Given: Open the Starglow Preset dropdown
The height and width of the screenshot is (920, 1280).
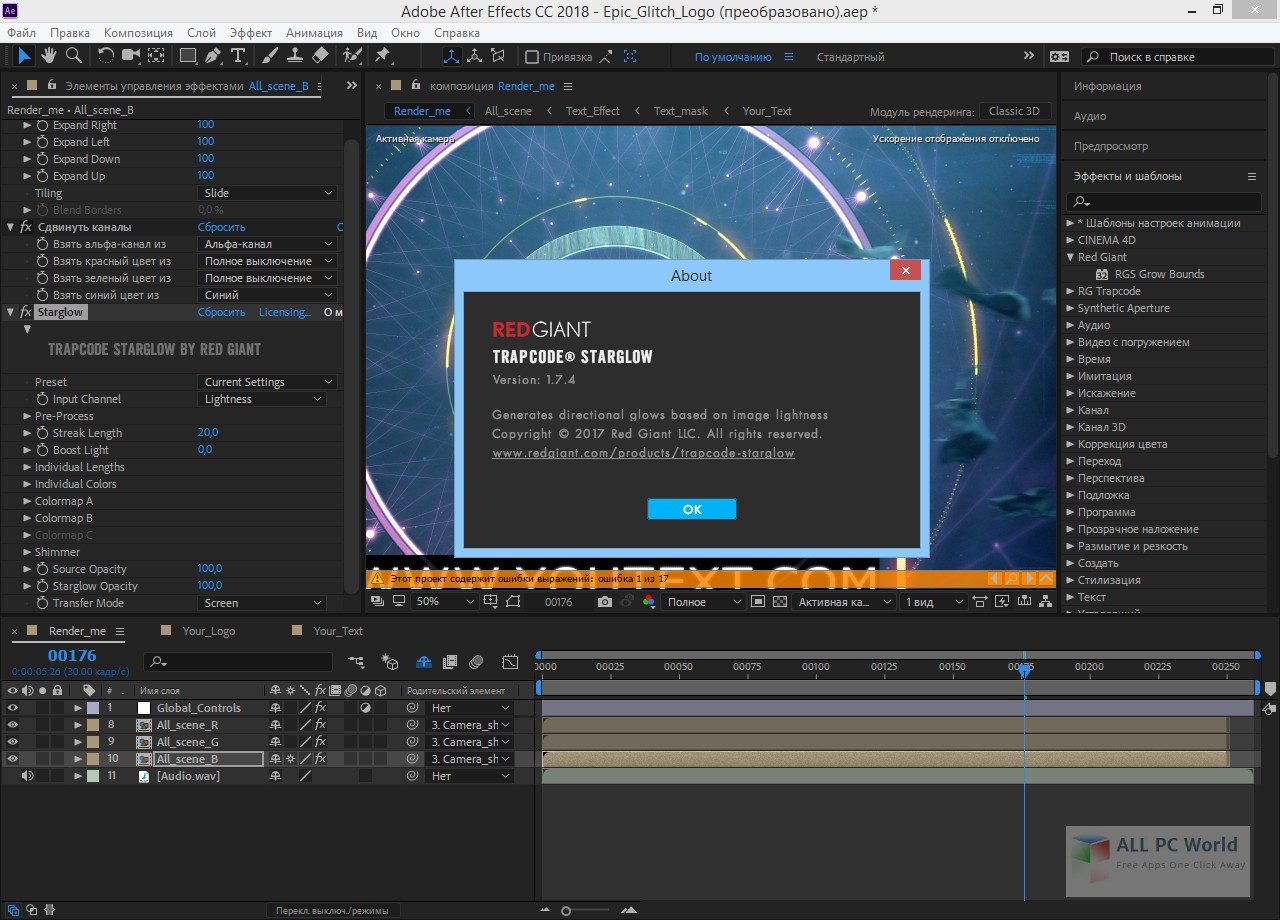Looking at the screenshot, I should pyautogui.click(x=267, y=382).
